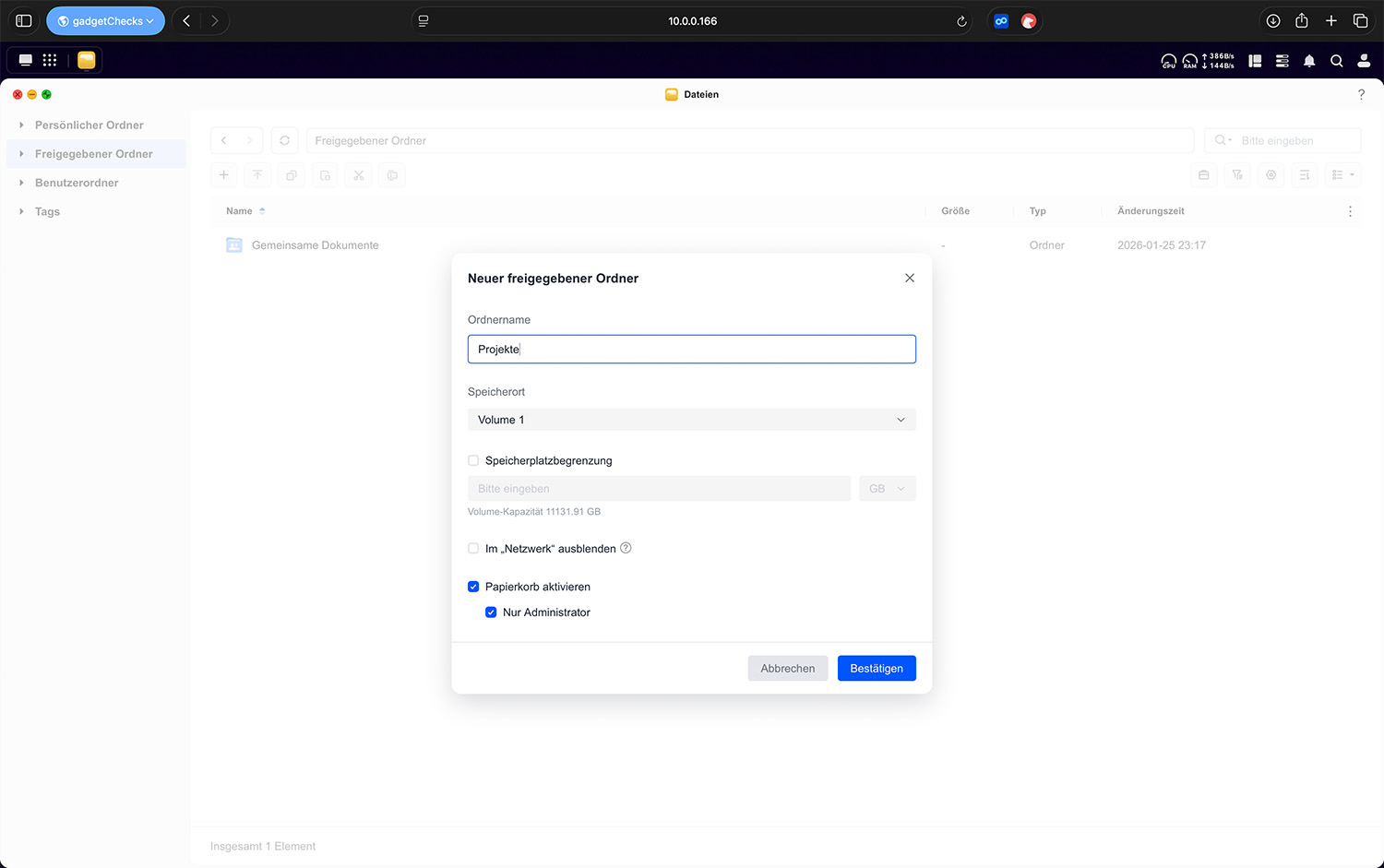Click the help icon next to Netzwerk ausblenden
The height and width of the screenshot is (868, 1384).
(x=626, y=548)
